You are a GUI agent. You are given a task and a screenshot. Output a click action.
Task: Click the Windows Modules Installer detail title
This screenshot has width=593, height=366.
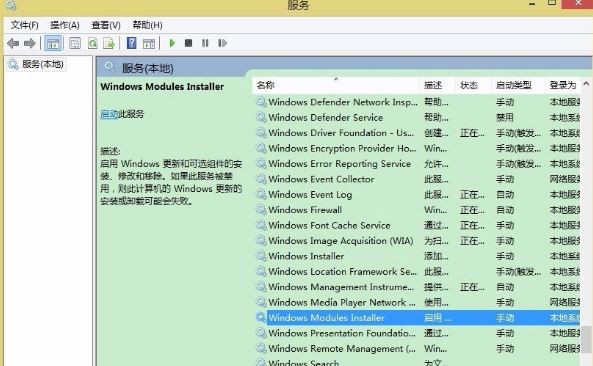(162, 87)
